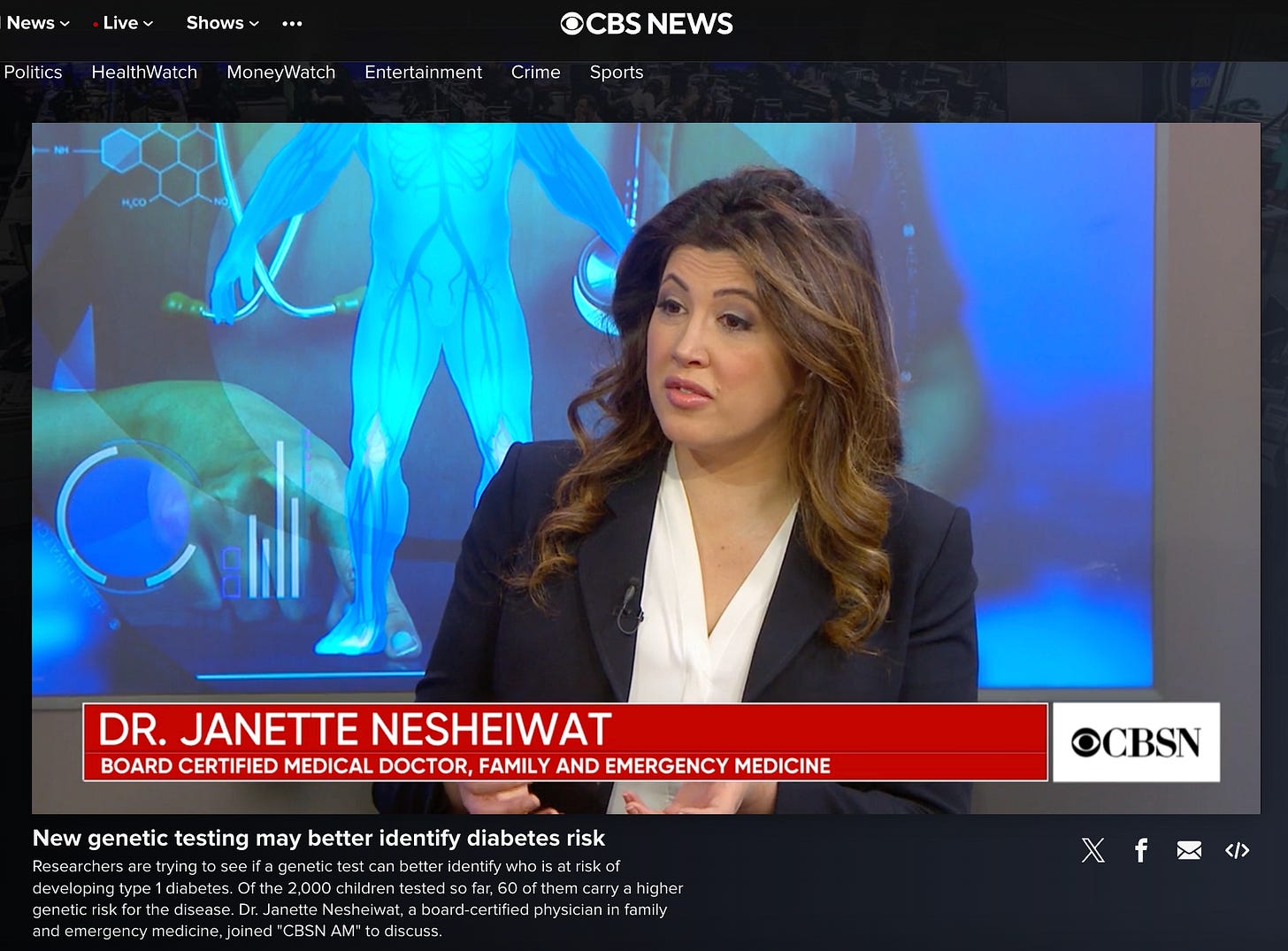1288x951 pixels.
Task: Open the MoneyWatch section
Action: 280,73
